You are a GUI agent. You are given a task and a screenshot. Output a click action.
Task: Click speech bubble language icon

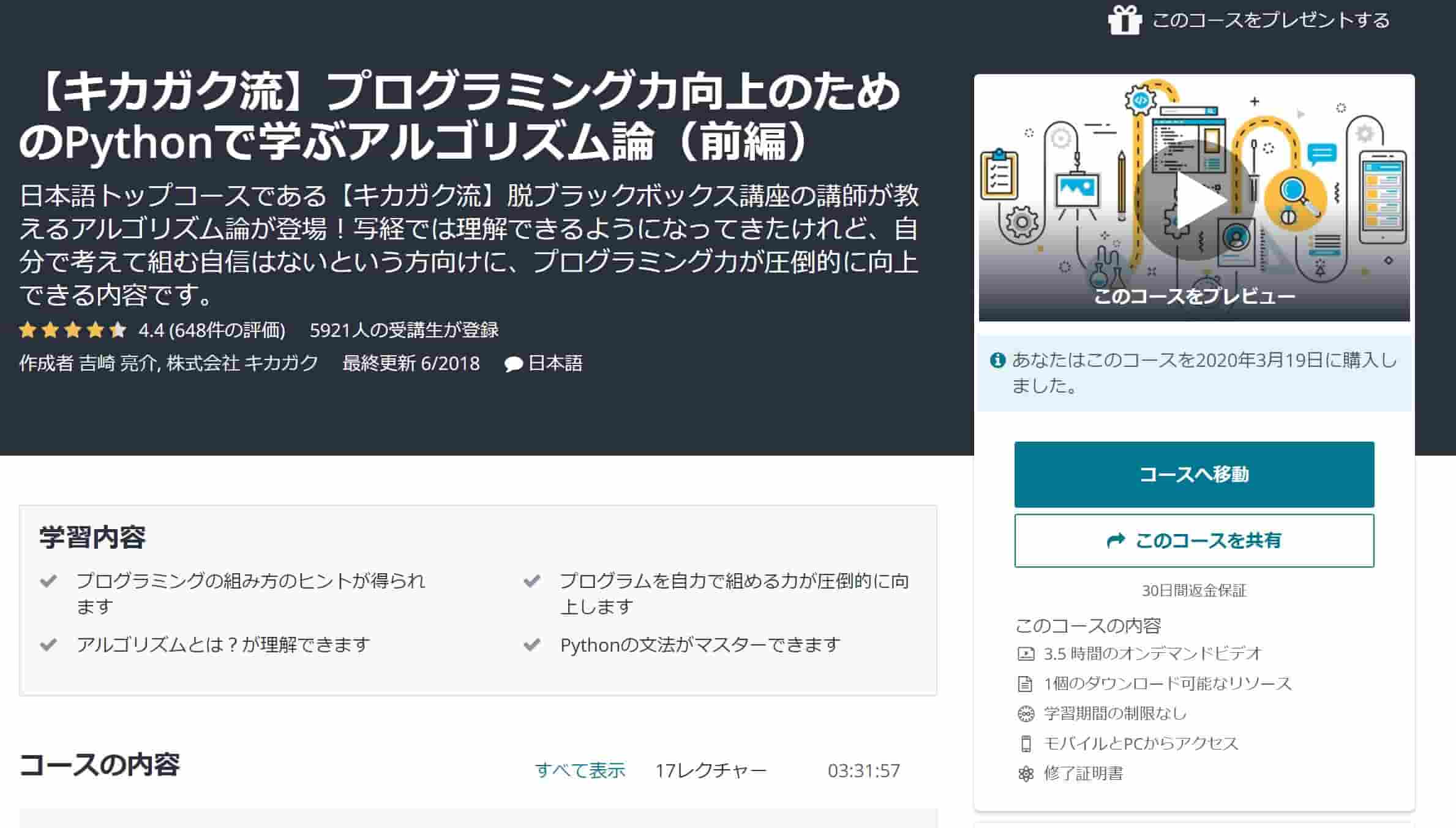513,364
